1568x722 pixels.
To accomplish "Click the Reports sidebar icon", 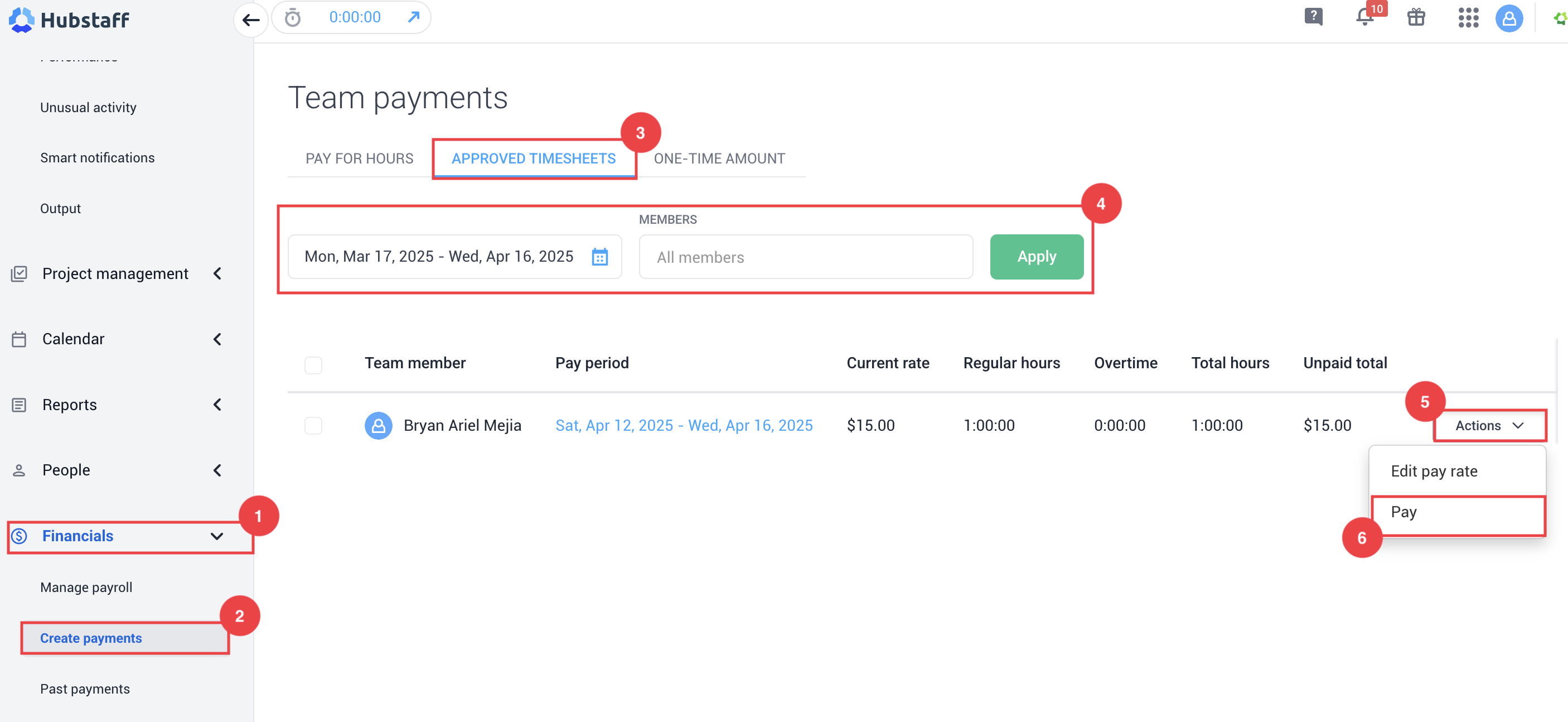I will pyautogui.click(x=20, y=405).
